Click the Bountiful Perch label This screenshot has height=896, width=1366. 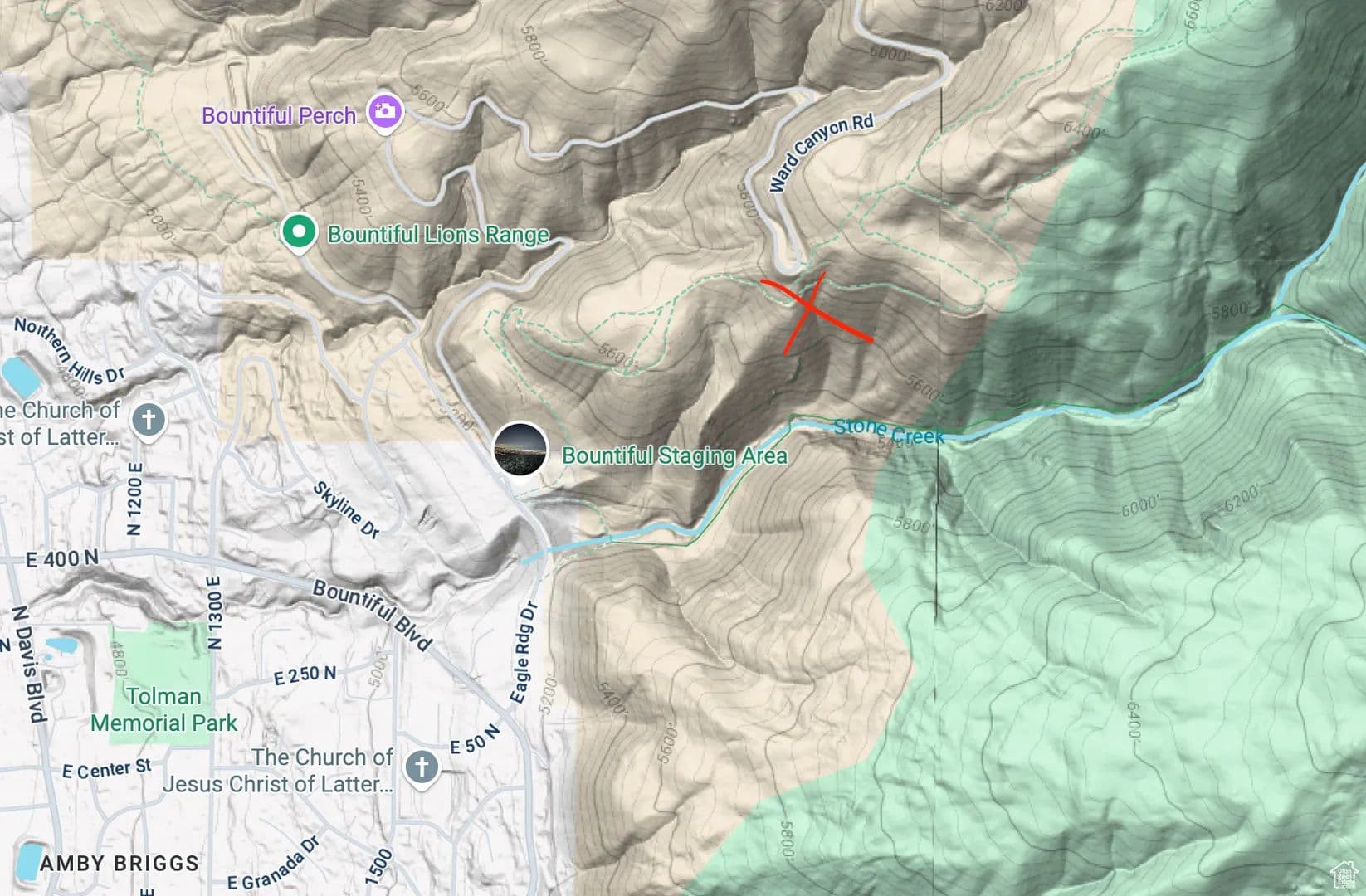click(x=279, y=115)
